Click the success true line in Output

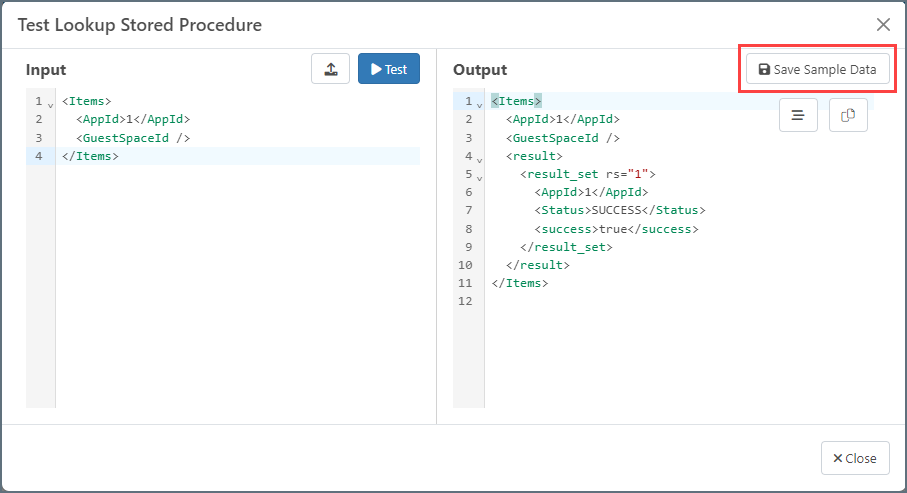[x=615, y=228]
